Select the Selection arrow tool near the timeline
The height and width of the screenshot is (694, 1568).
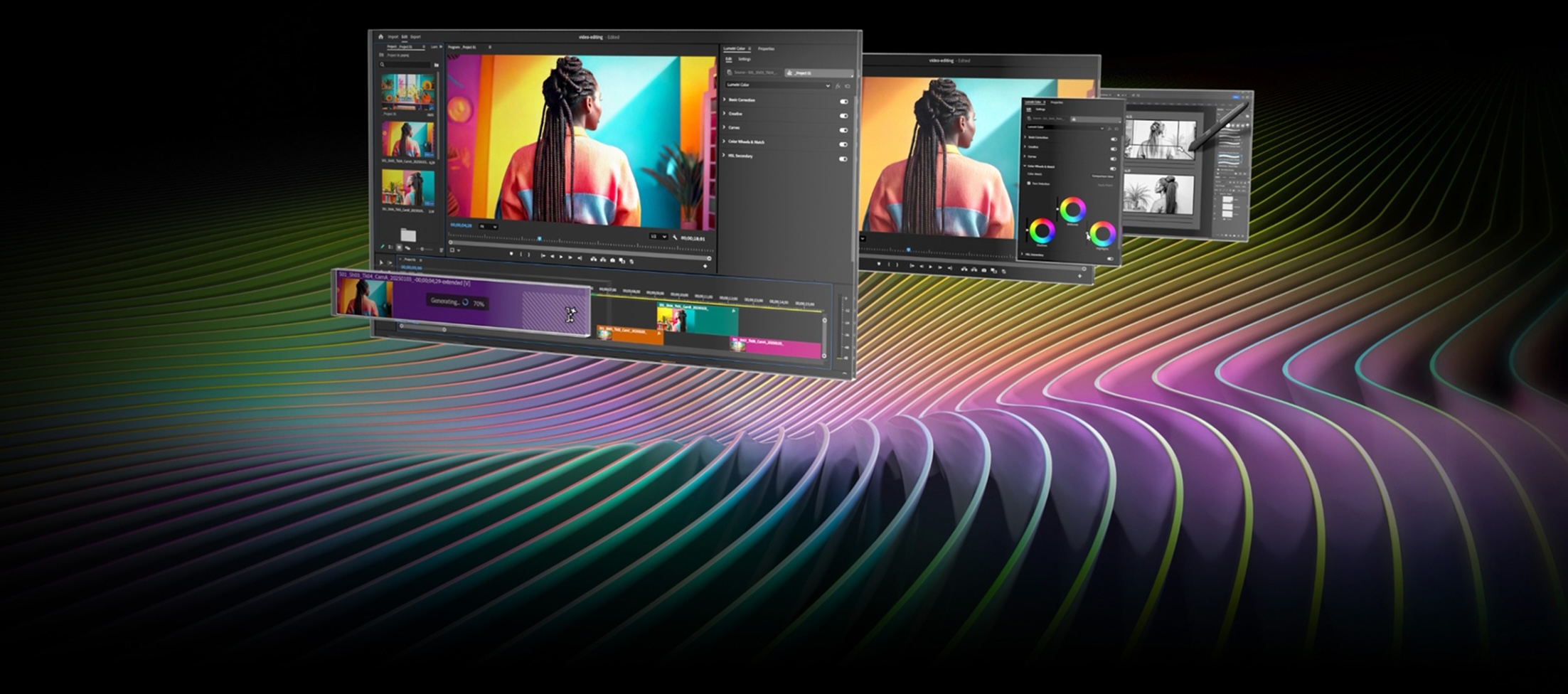(x=381, y=262)
